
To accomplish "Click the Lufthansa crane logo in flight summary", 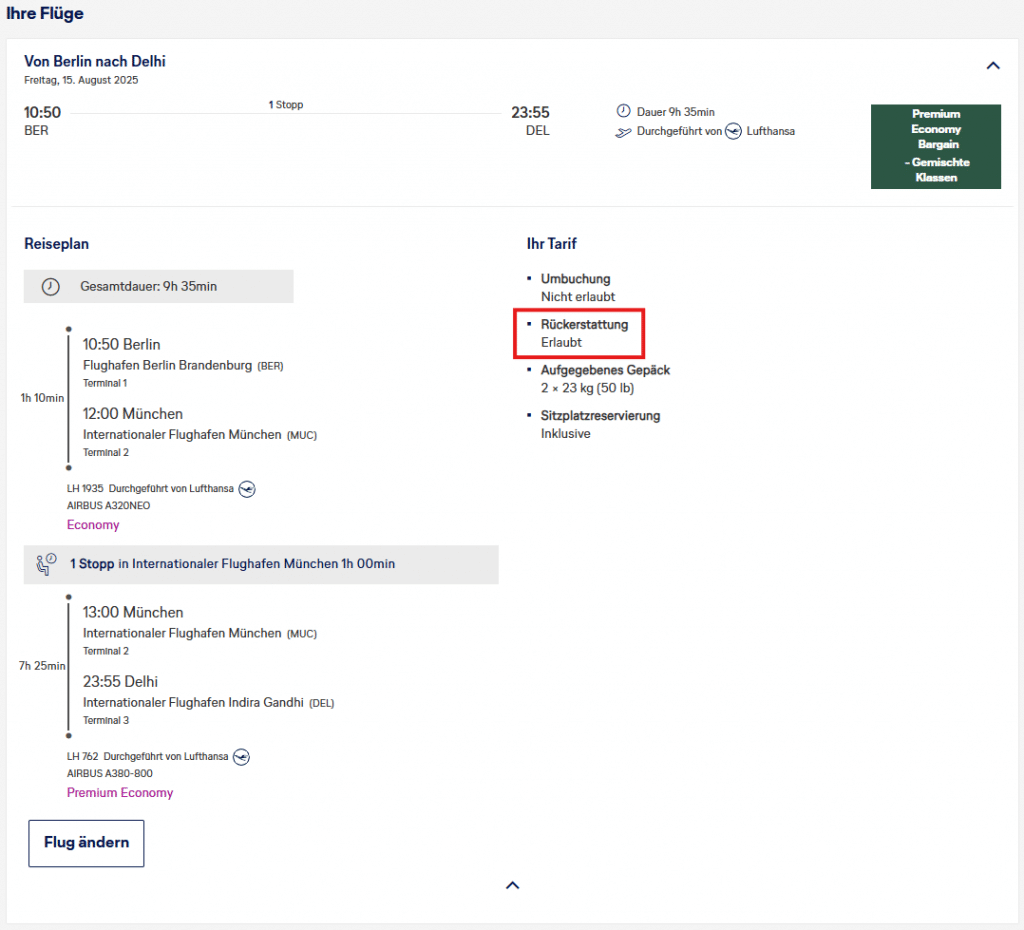I will coord(733,131).
